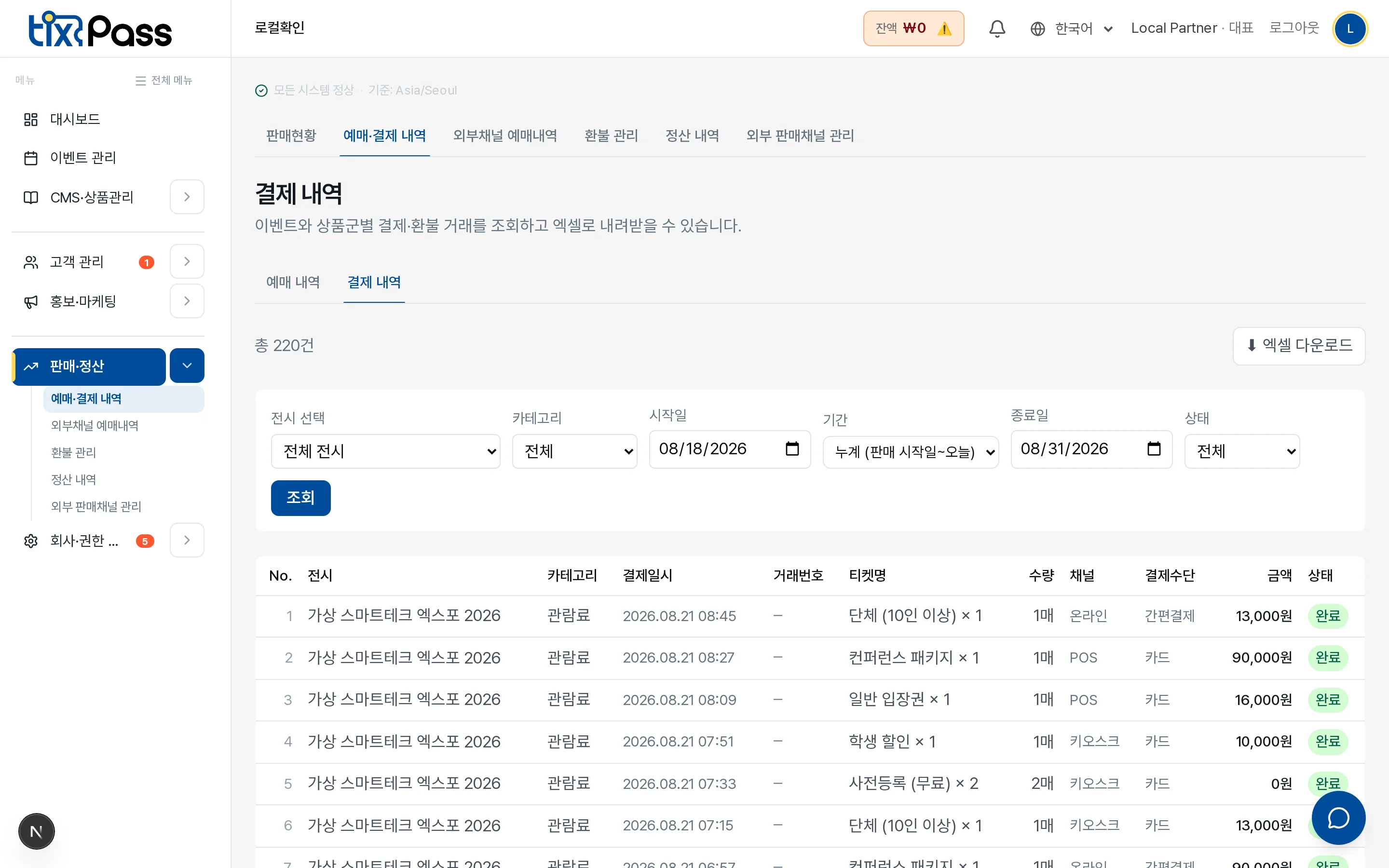Image resolution: width=1389 pixels, height=868 pixels.
Task: Select the 결제 내역 sub-tab
Action: pyautogui.click(x=374, y=283)
